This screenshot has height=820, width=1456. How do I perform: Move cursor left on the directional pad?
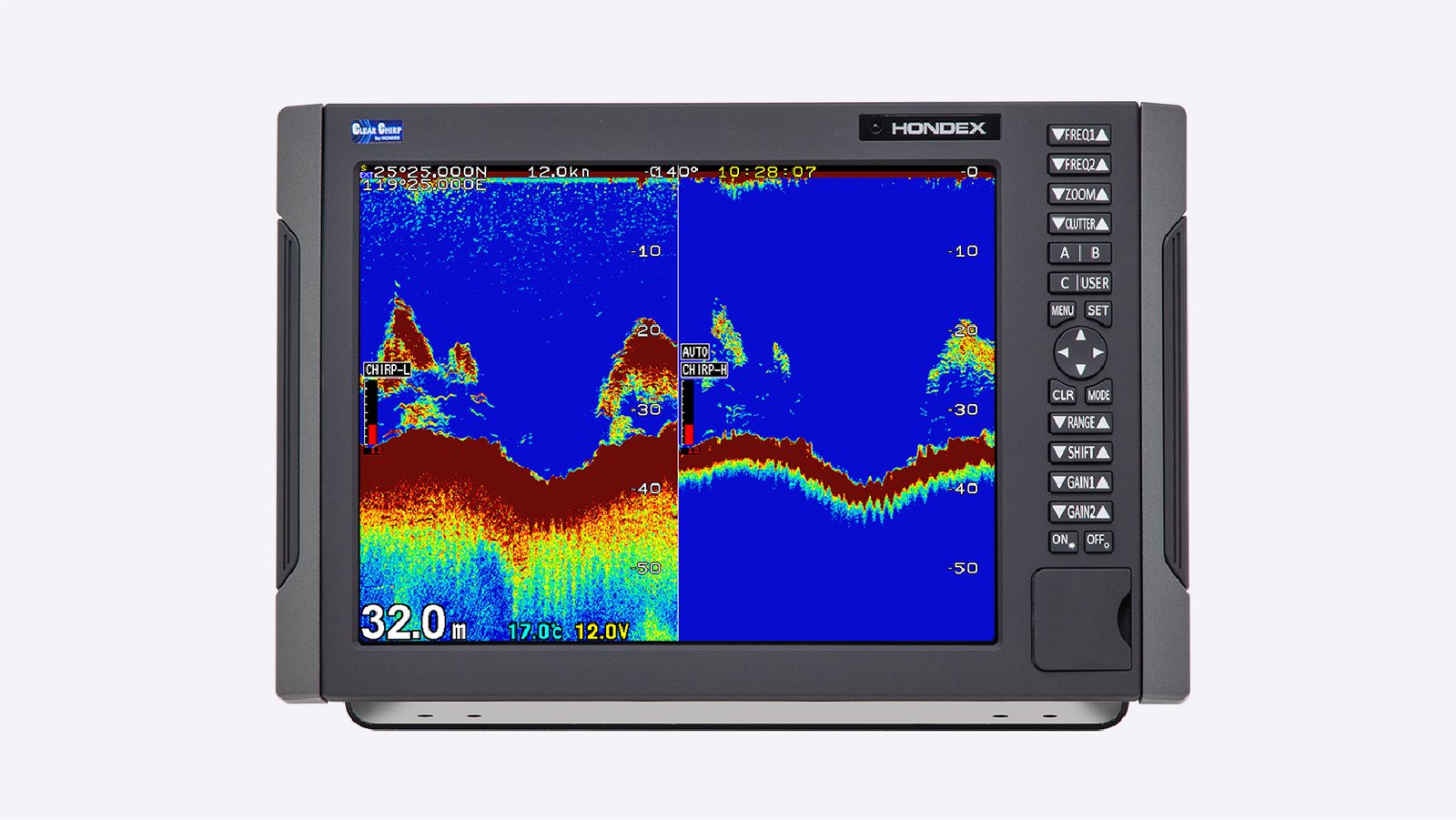1063,352
